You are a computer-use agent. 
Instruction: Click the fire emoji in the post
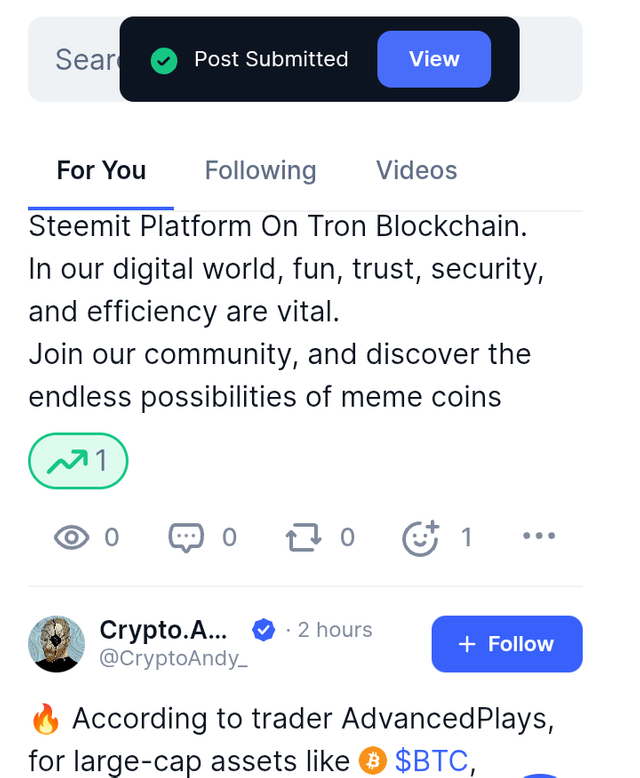click(x=46, y=718)
